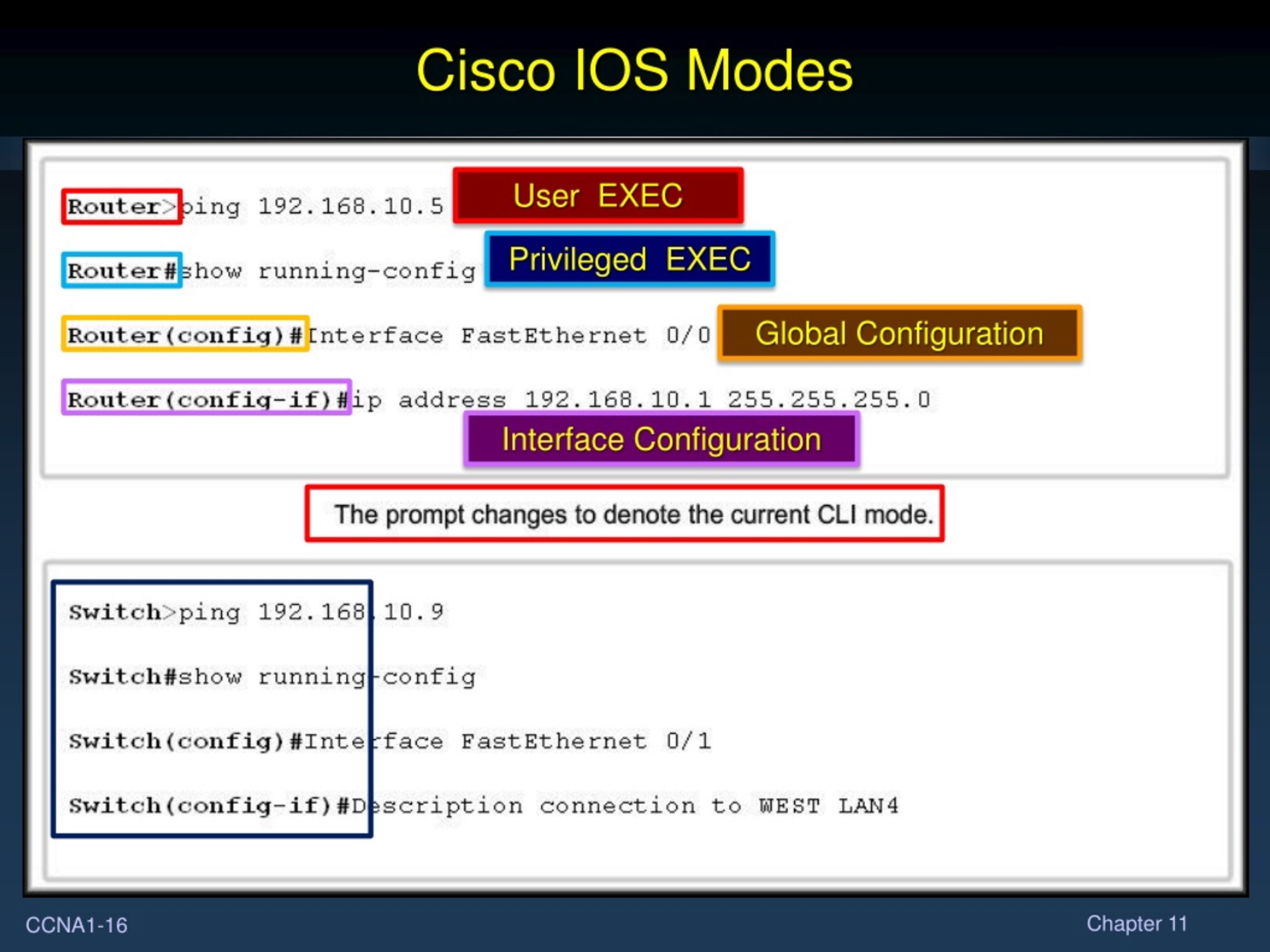The image size is (1270, 952).
Task: Click the 'Chapter 11' footer text
Action: click(1137, 923)
